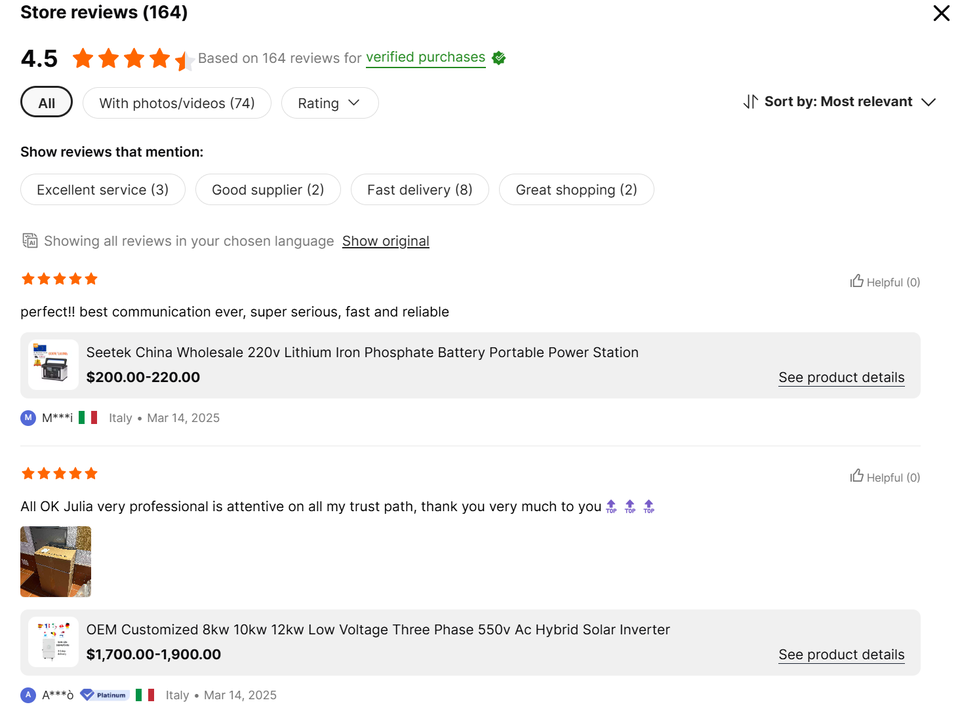Select the Fast delivery (8) tag
Image resolution: width=960 pixels, height=713 pixels.
[419, 190]
